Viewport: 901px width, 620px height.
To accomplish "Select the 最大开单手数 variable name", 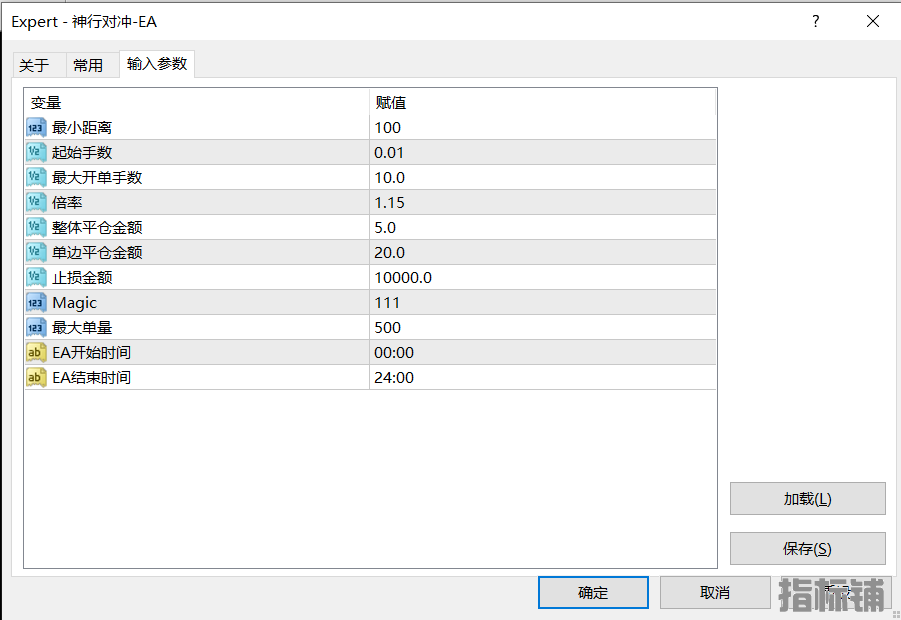I will click(97, 178).
